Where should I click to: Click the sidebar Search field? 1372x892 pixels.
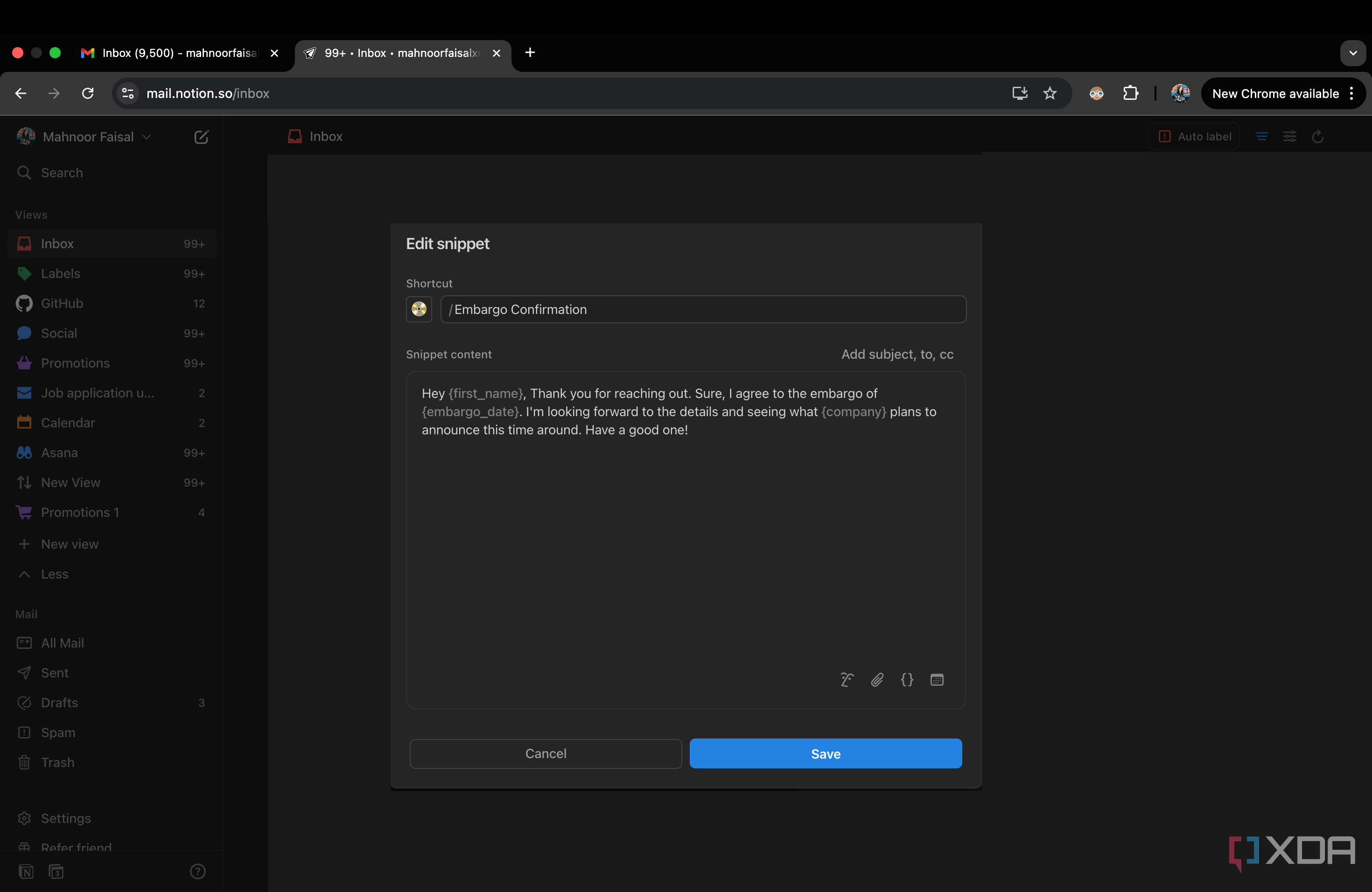point(112,173)
